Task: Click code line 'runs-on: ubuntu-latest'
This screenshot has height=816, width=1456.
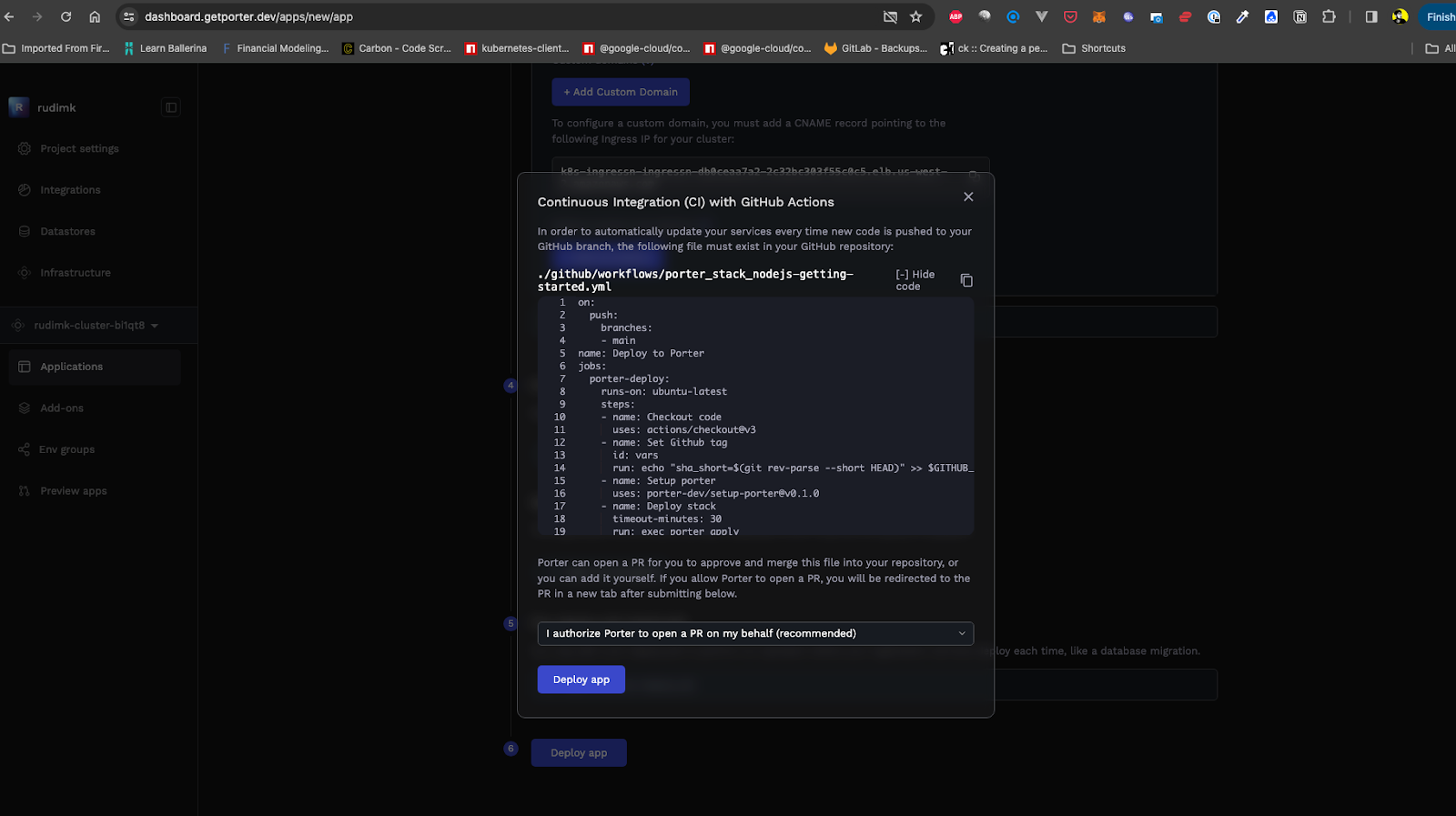Action: (663, 391)
